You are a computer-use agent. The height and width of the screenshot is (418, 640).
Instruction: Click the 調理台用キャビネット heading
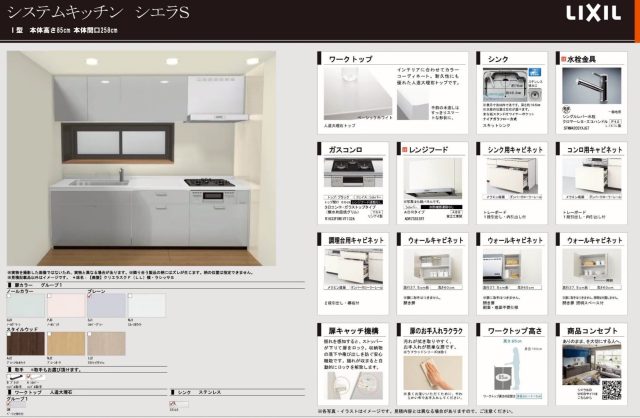(356, 240)
